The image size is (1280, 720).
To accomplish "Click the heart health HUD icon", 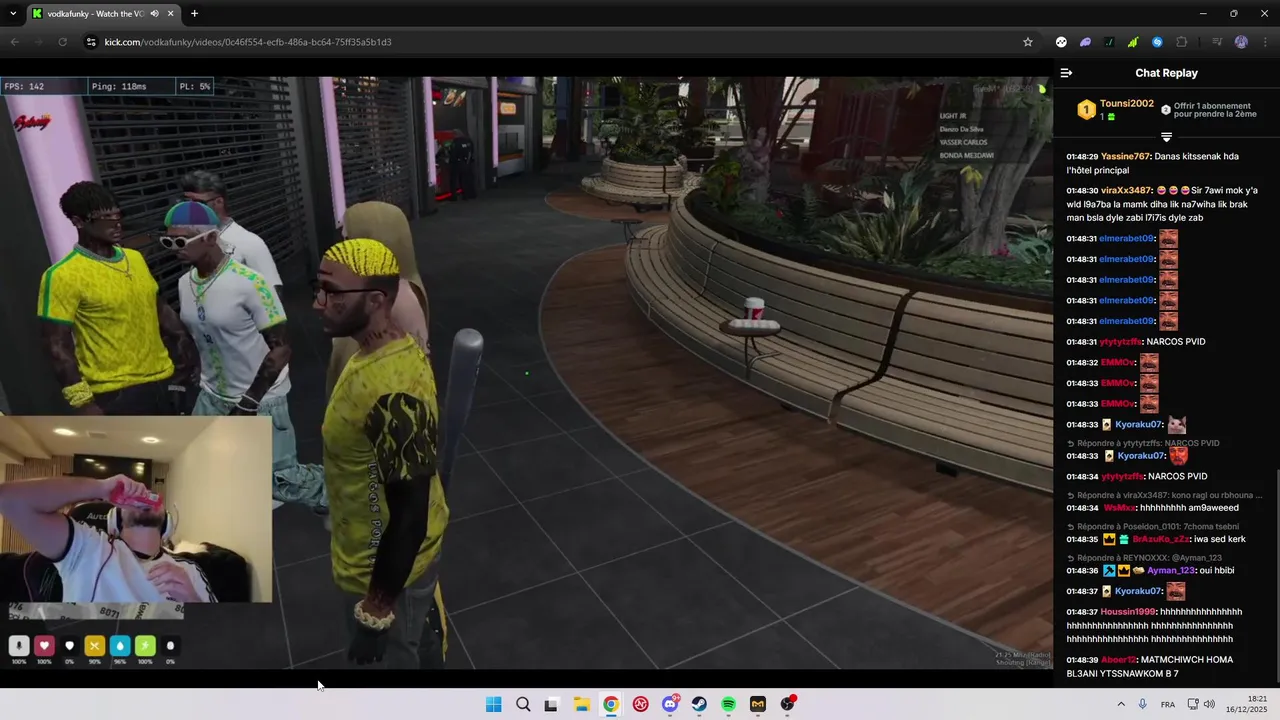I will [44, 646].
